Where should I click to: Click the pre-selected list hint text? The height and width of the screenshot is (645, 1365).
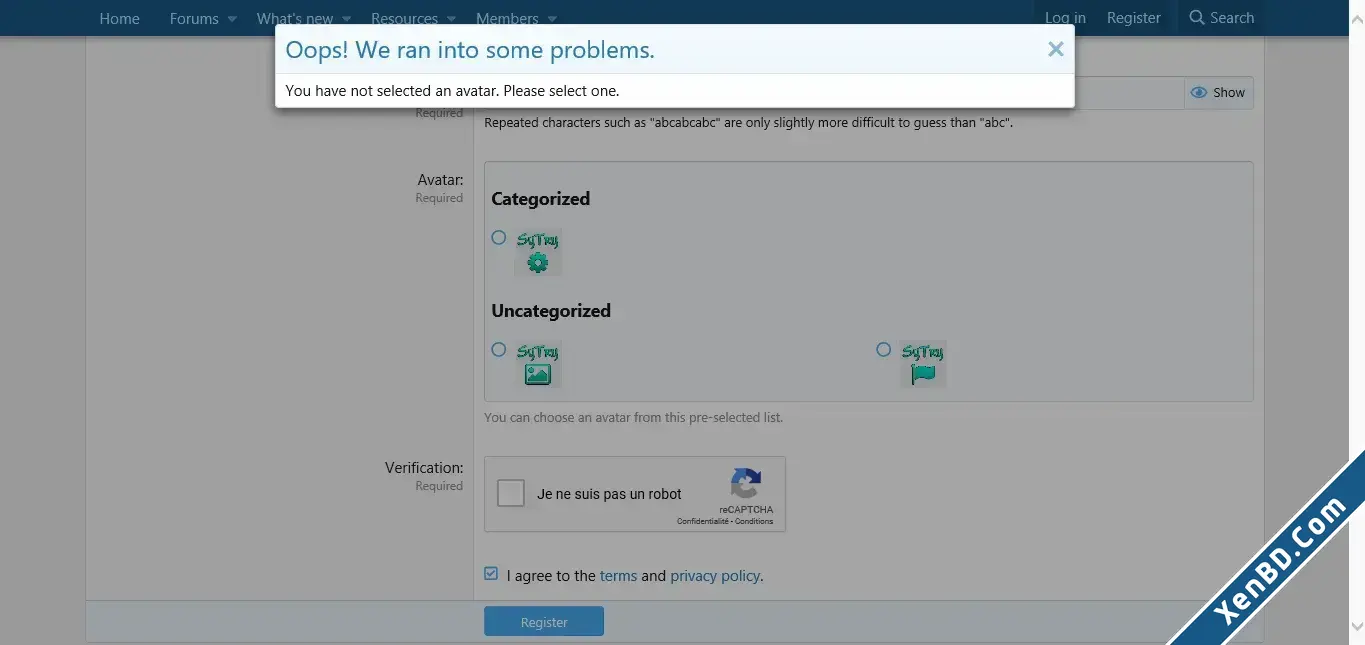633,417
